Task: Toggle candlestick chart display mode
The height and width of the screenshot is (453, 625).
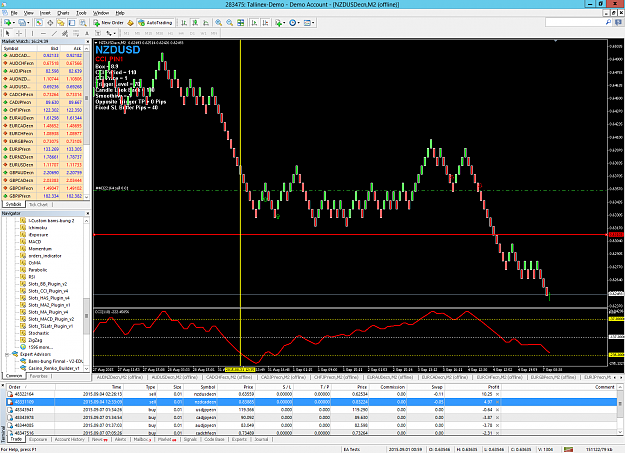Action: [x=195, y=23]
